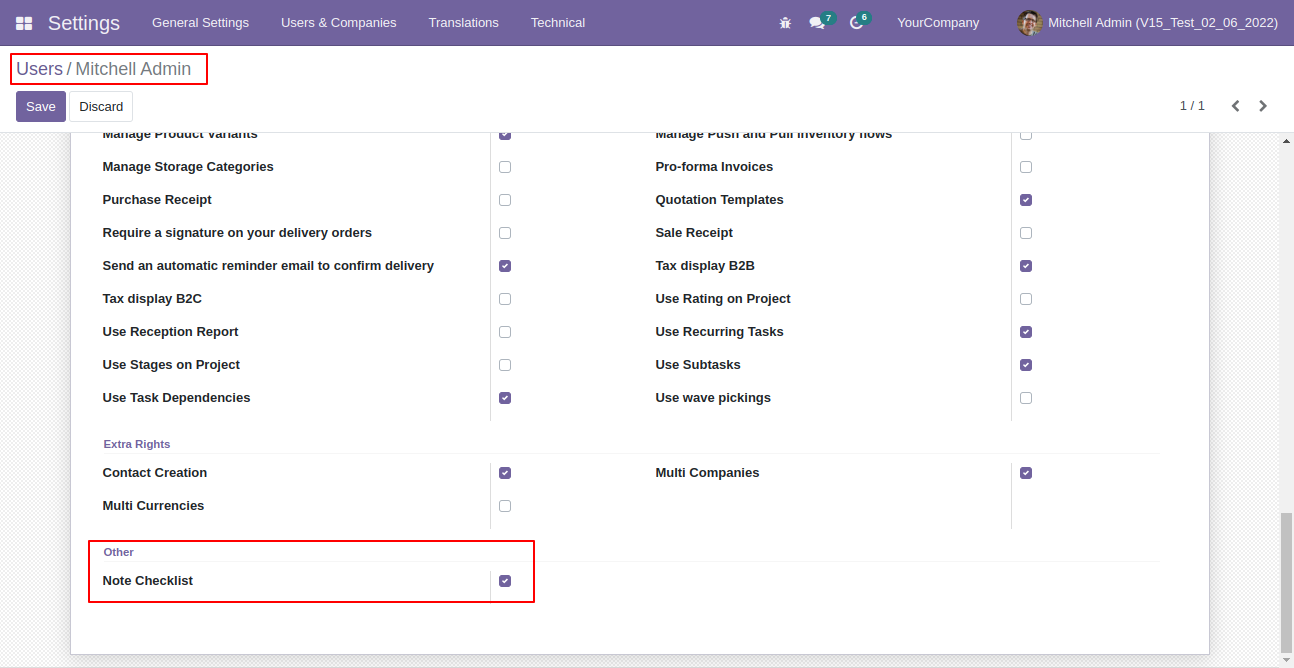Switch company via YourCompany
Image resolution: width=1294 pixels, height=668 pixels.
[x=938, y=22]
